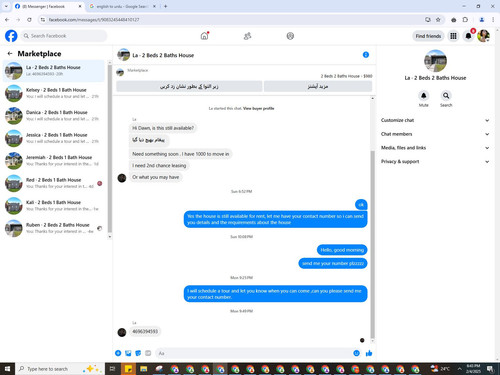Viewport: 500px width, 375px height.
Task: Open Task View on taskbar
Action: [x=113, y=369]
